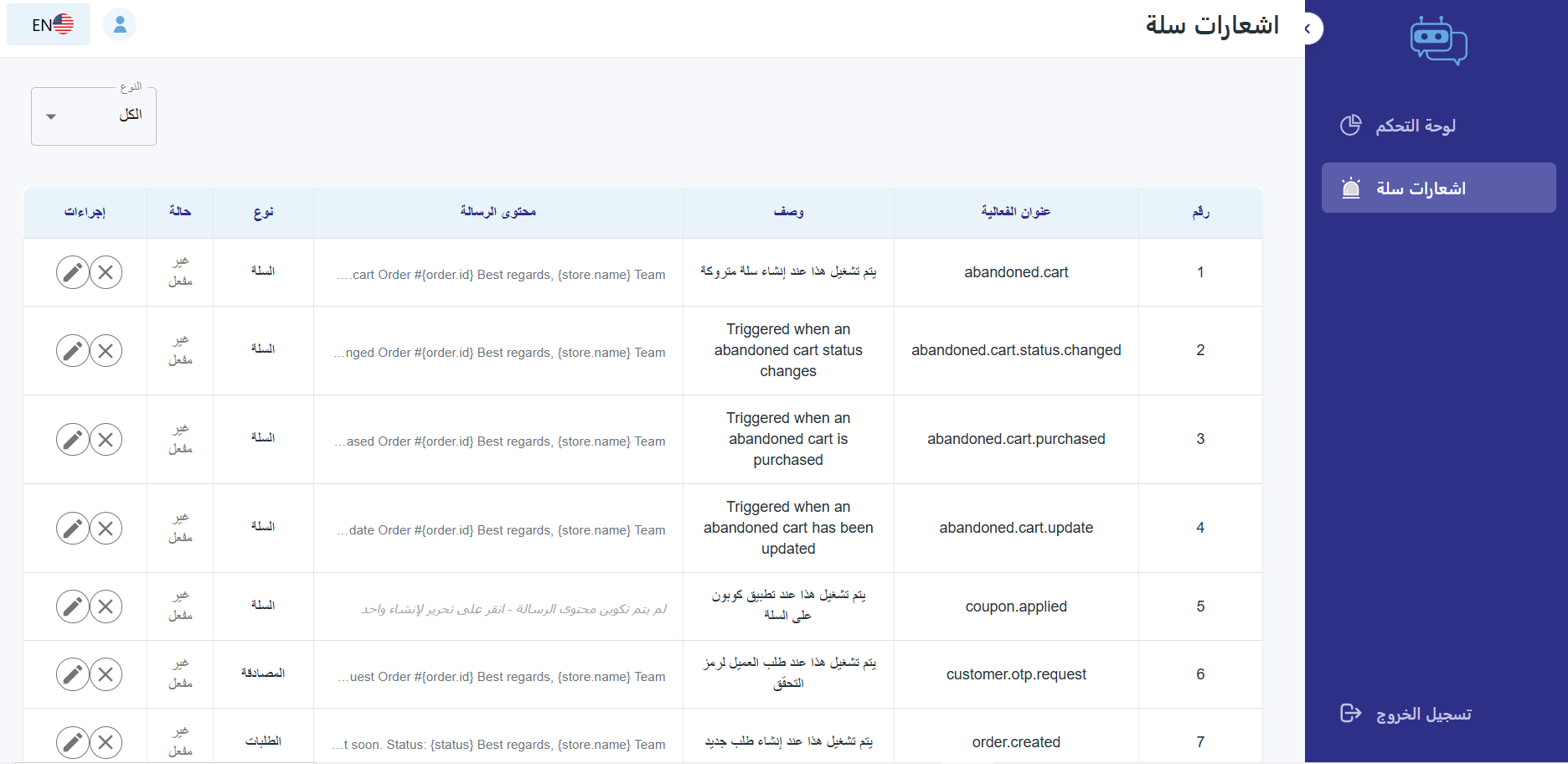Click the chatbot logo in sidebar
The width and height of the screenshot is (1568, 764).
coord(1438,41)
